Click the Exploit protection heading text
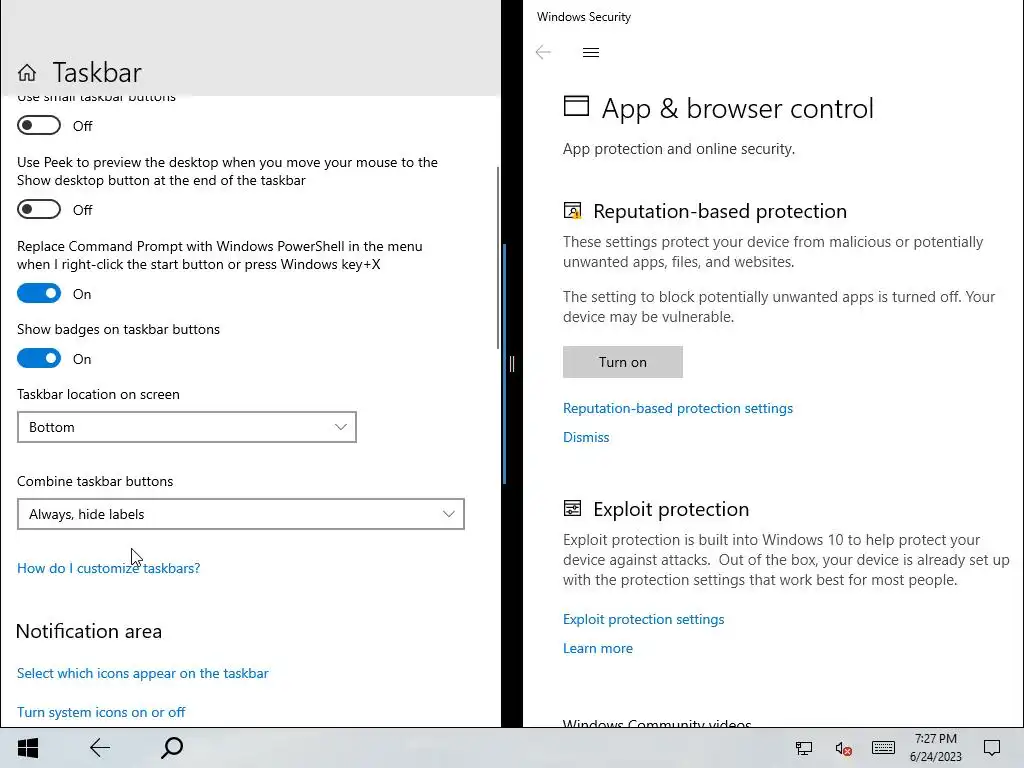 [x=671, y=509]
